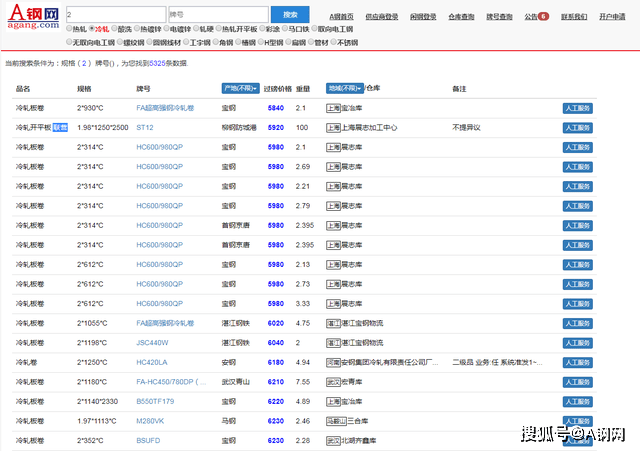The width and height of the screenshot is (640, 451).
Task: Click 上海展志加工中心 warehouse text
Action: click(x=369, y=128)
